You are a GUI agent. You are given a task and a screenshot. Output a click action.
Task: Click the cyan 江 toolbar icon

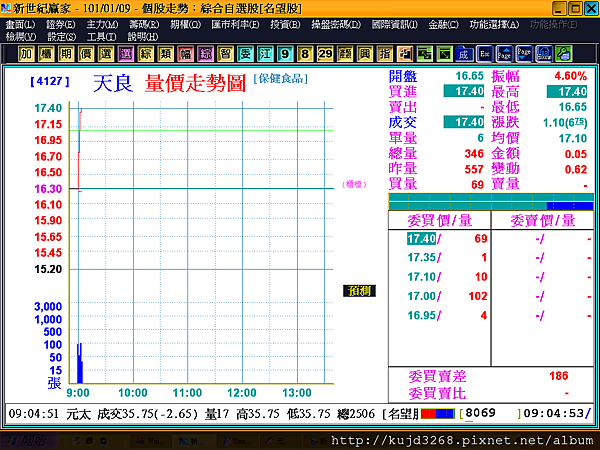[x=265, y=54]
